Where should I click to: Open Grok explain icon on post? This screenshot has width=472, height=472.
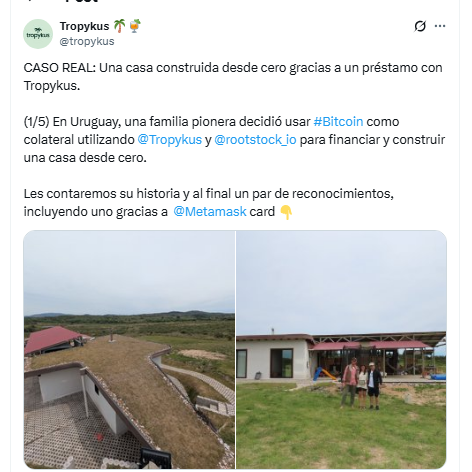[x=420, y=26]
